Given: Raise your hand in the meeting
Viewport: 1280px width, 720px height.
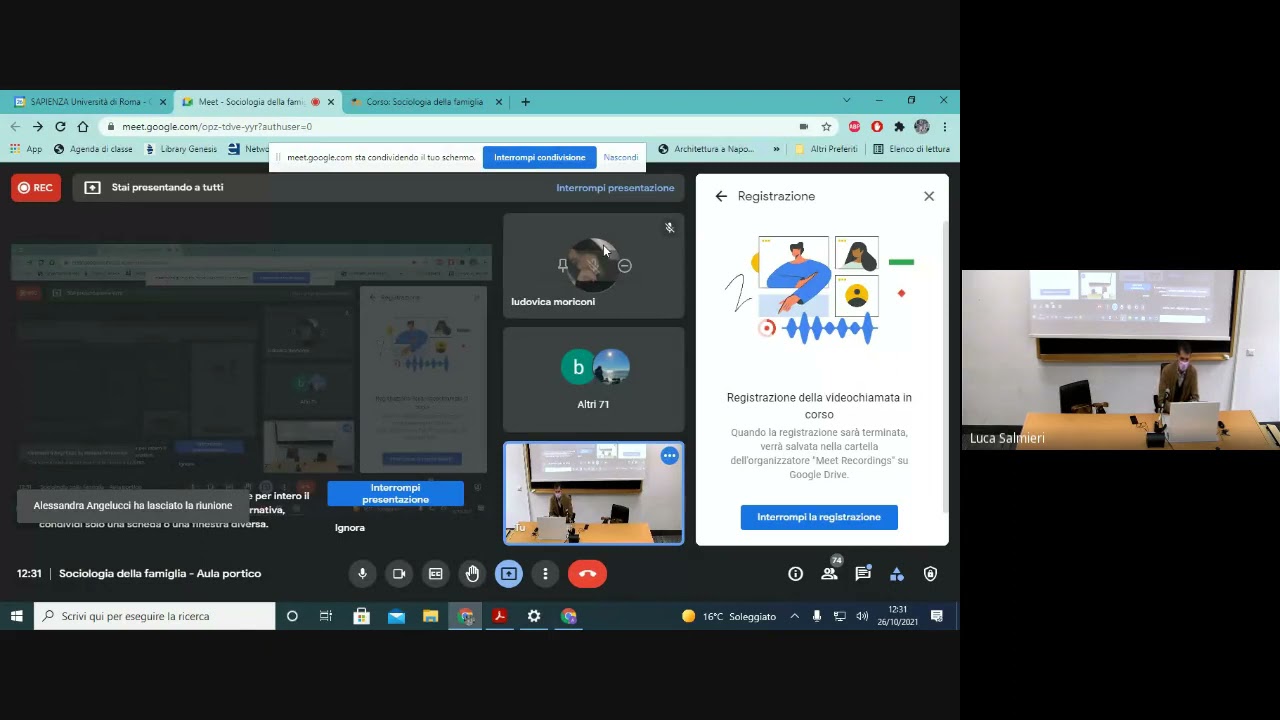Looking at the screenshot, I should [472, 574].
